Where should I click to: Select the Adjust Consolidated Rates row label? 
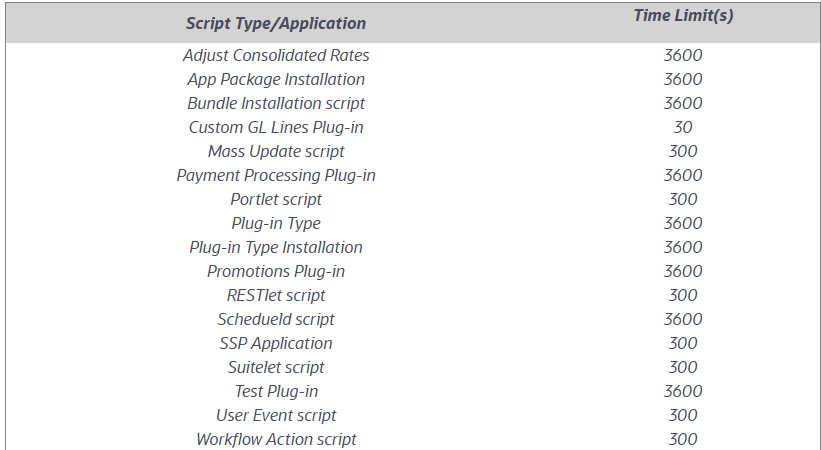276,56
